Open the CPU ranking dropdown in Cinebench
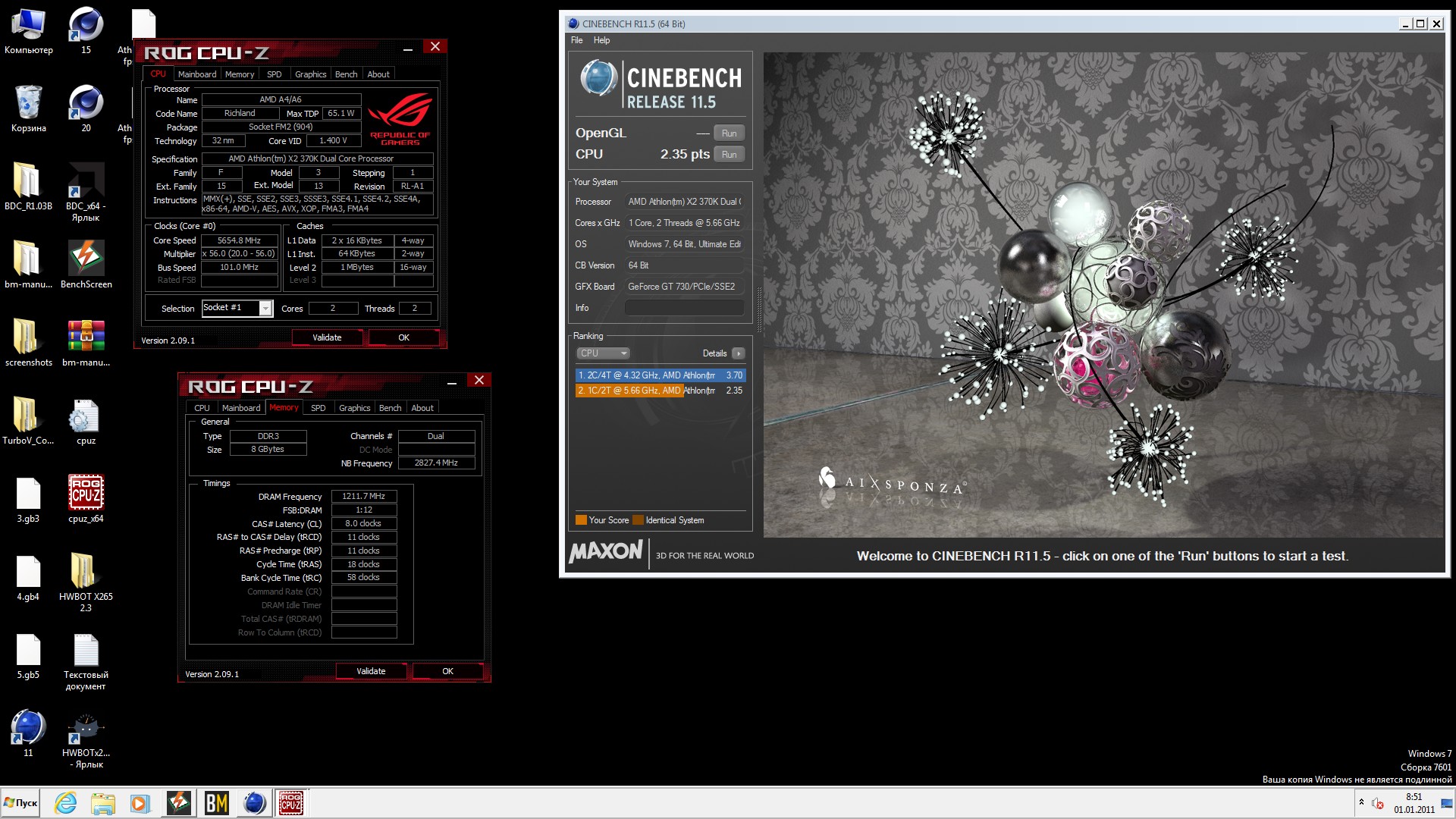Image resolution: width=1456 pixels, height=819 pixels. click(603, 353)
